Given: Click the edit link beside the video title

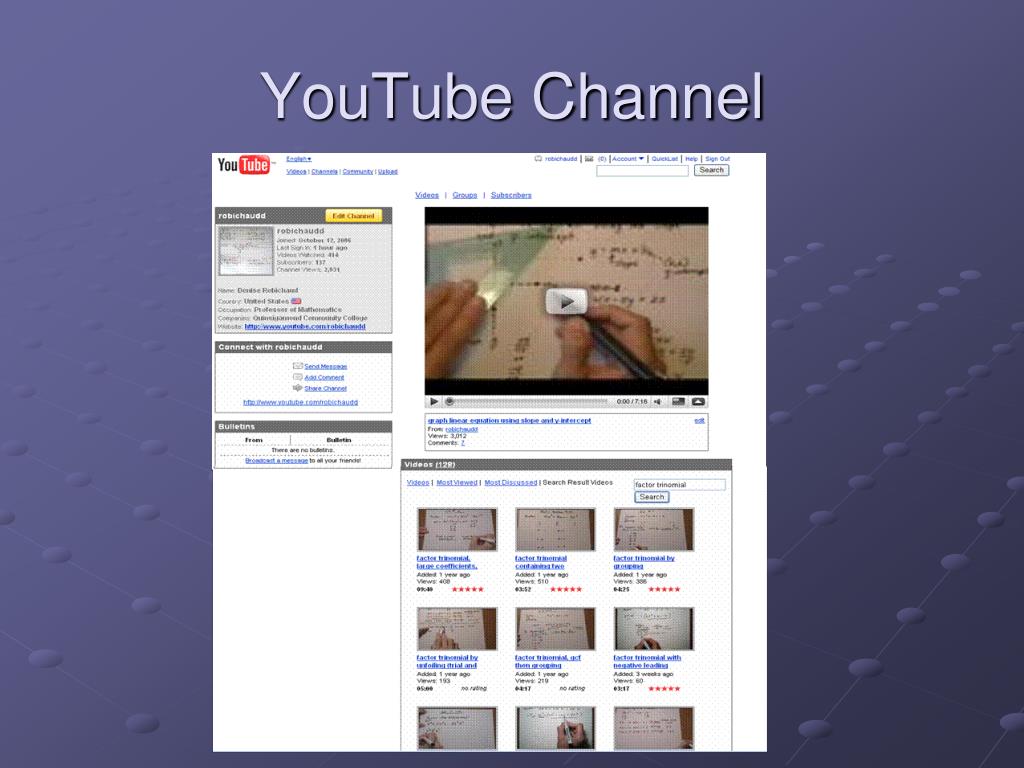Looking at the screenshot, I should tap(699, 421).
